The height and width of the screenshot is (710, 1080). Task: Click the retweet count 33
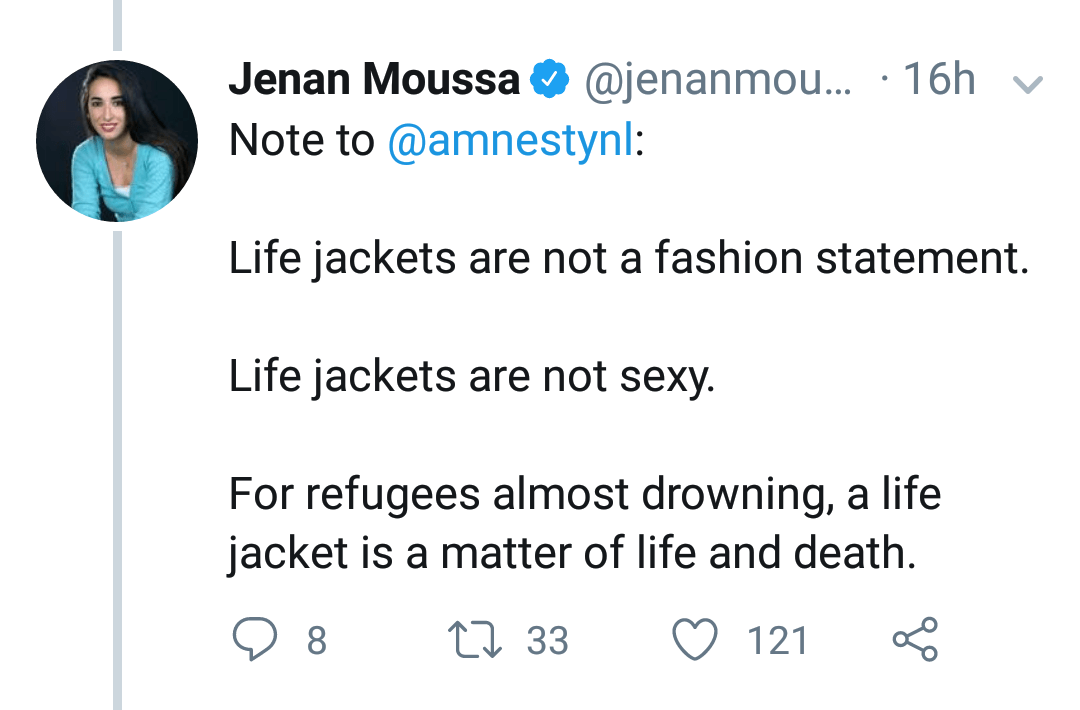[547, 640]
